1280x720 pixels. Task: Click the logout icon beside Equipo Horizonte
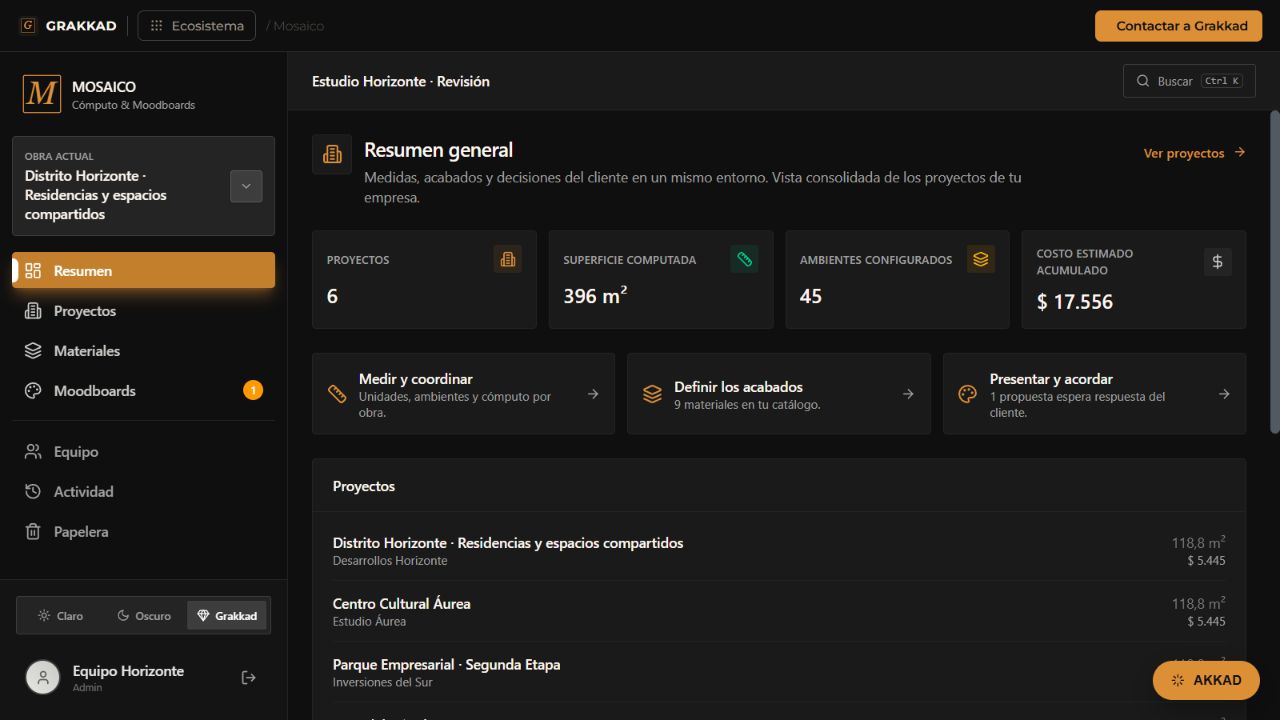pyautogui.click(x=249, y=678)
